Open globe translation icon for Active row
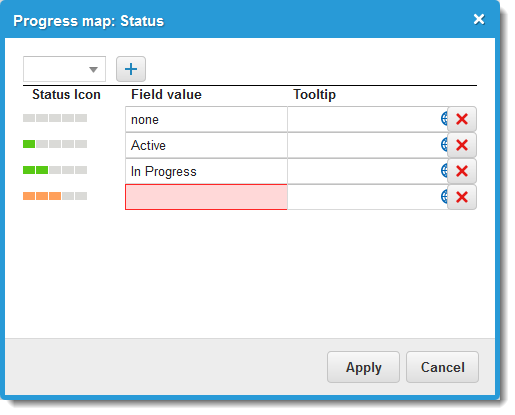 pos(444,145)
